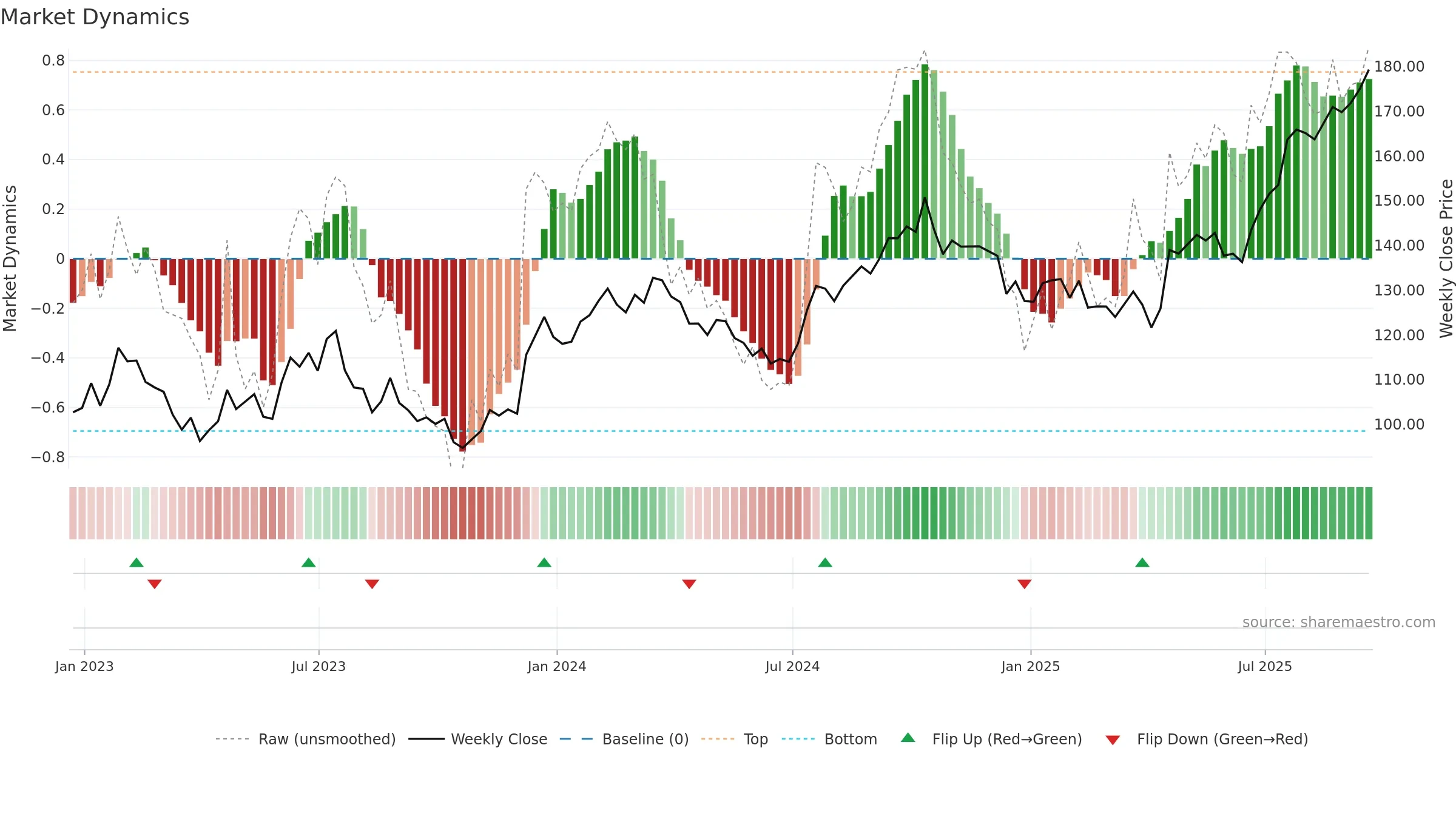Click the green Flip Up triangle in legend
Screen dimensions: 1456x819
pyautogui.click(x=908, y=738)
